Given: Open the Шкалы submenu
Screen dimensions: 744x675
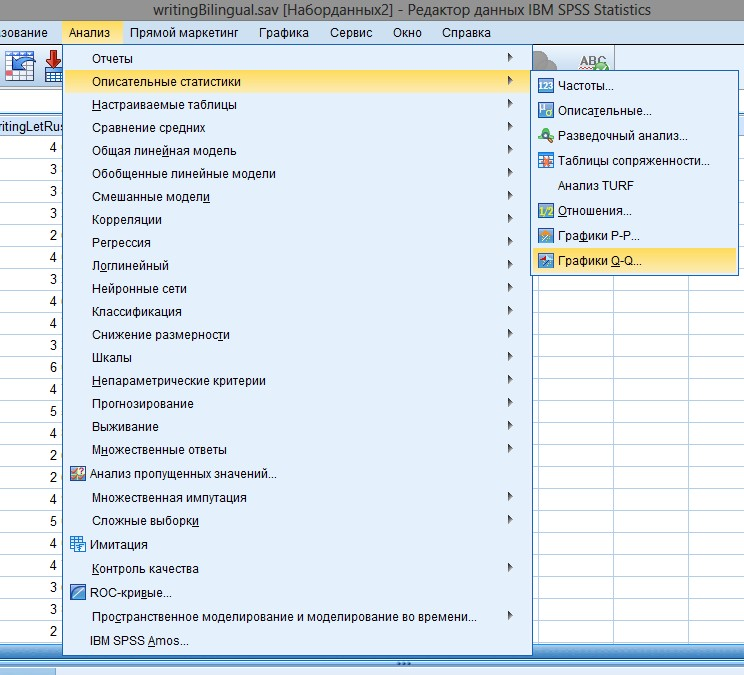Looking at the screenshot, I should coord(297,358).
